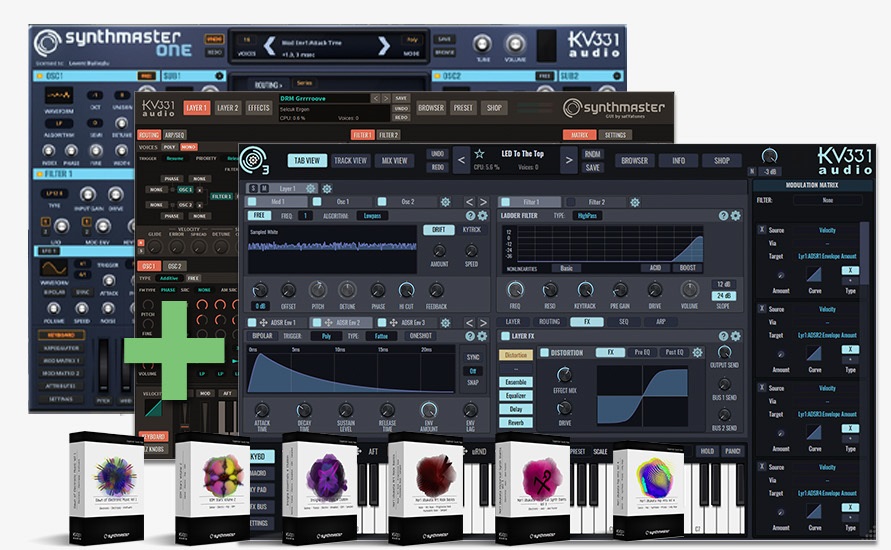This screenshot has height=550, width=891.
Task: Open the sync Off dropdown
Action: tap(473, 371)
